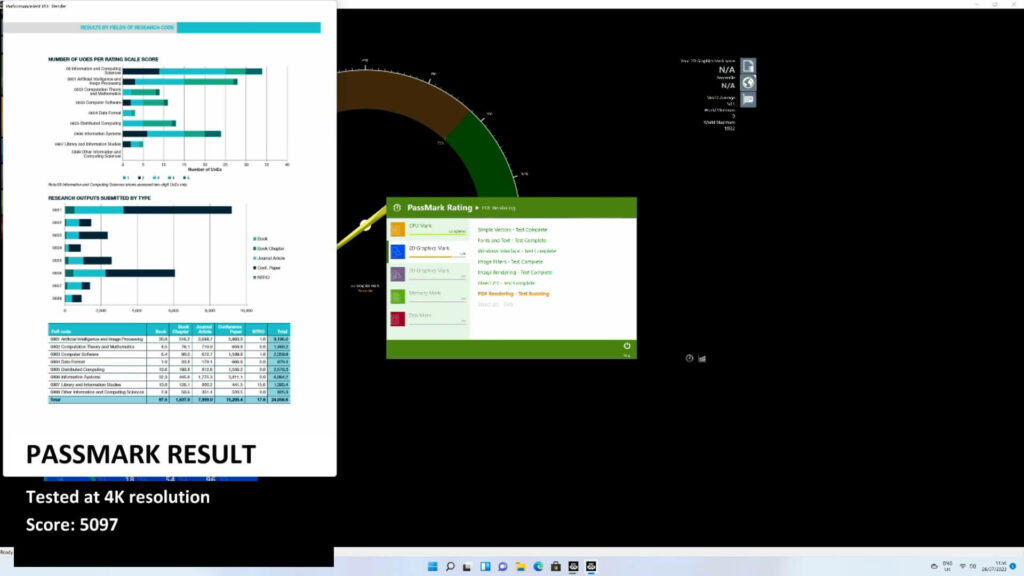Click the purple 3D Graphics Mark tile icon
Screen dimensions: 1024x576
pos(398,274)
